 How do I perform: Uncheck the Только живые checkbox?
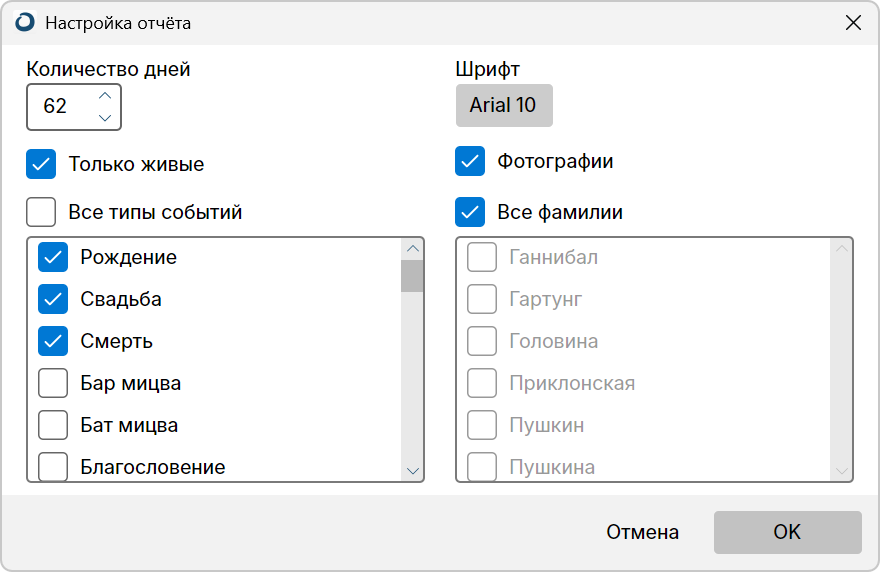[x=41, y=164]
